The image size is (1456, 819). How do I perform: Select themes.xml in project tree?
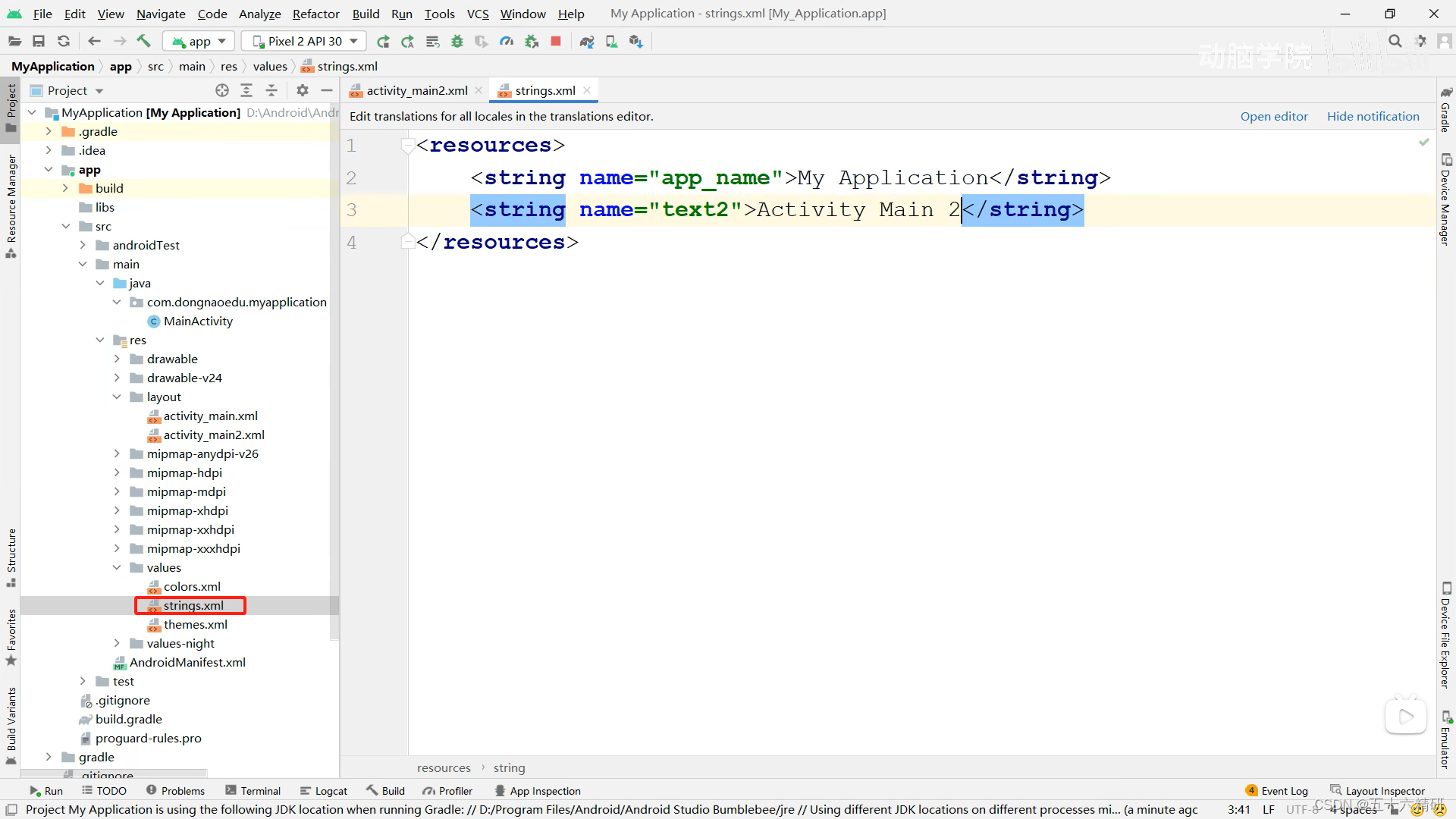195,624
